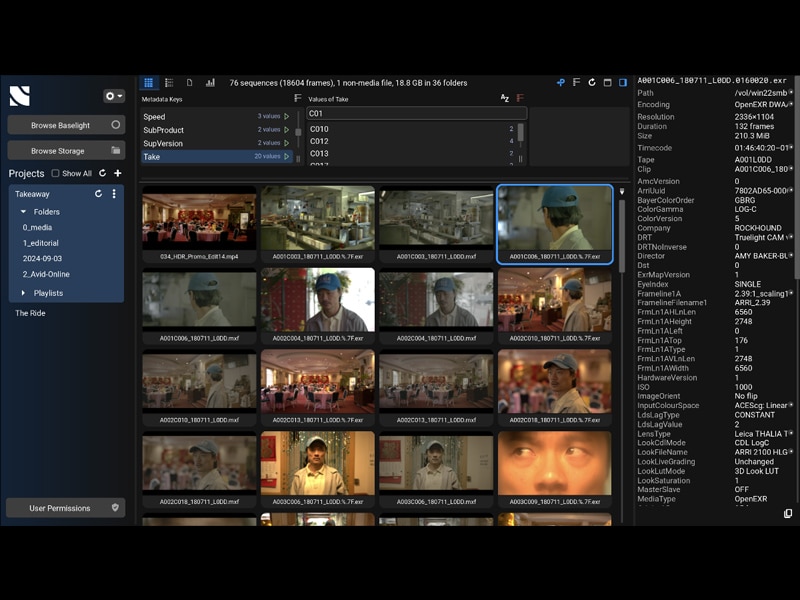800x600 pixels.
Task: Switch to list view icon
Action: (x=169, y=83)
